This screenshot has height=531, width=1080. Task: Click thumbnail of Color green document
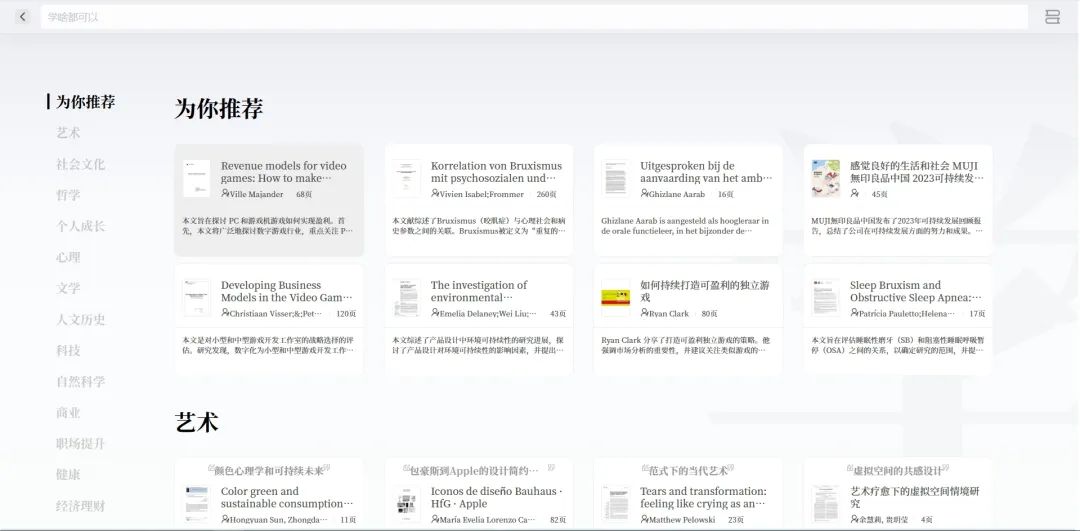click(196, 503)
